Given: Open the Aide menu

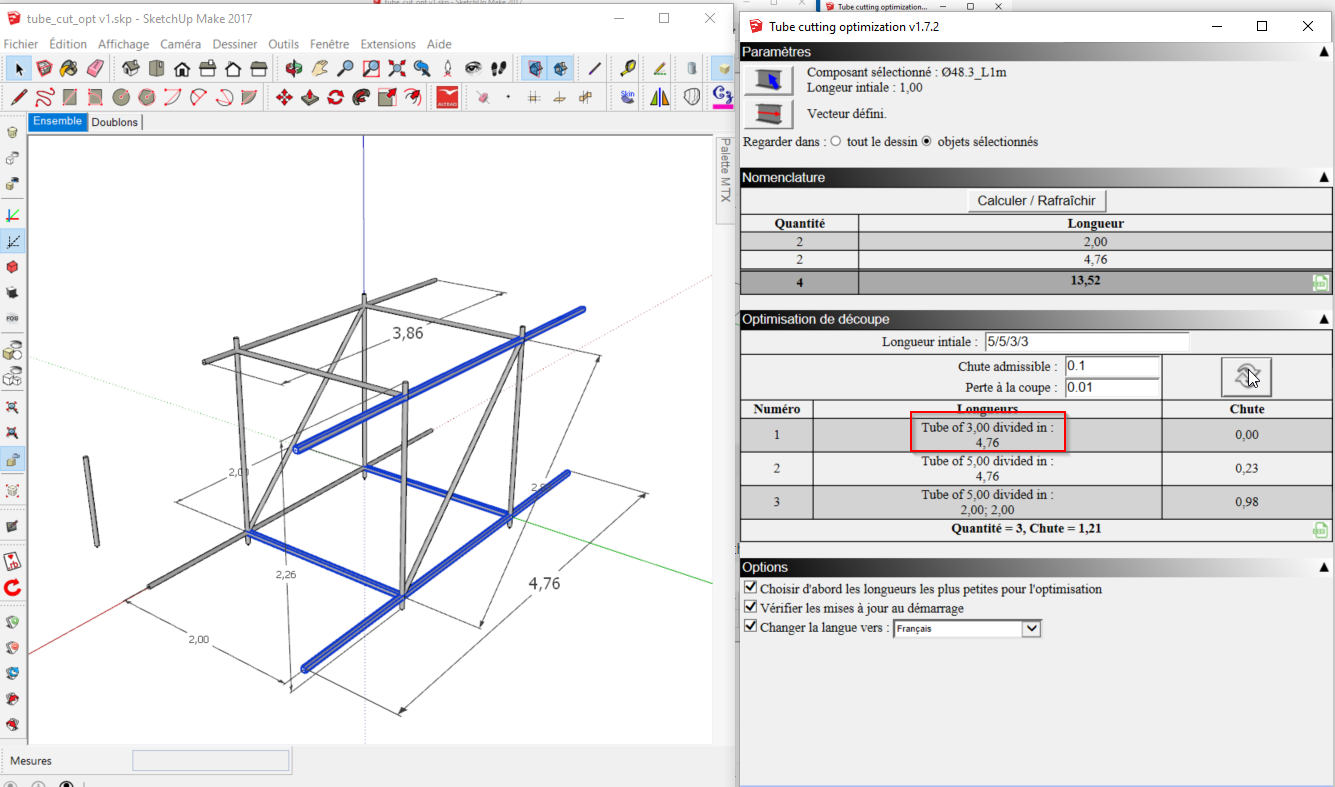Looking at the screenshot, I should 439,44.
